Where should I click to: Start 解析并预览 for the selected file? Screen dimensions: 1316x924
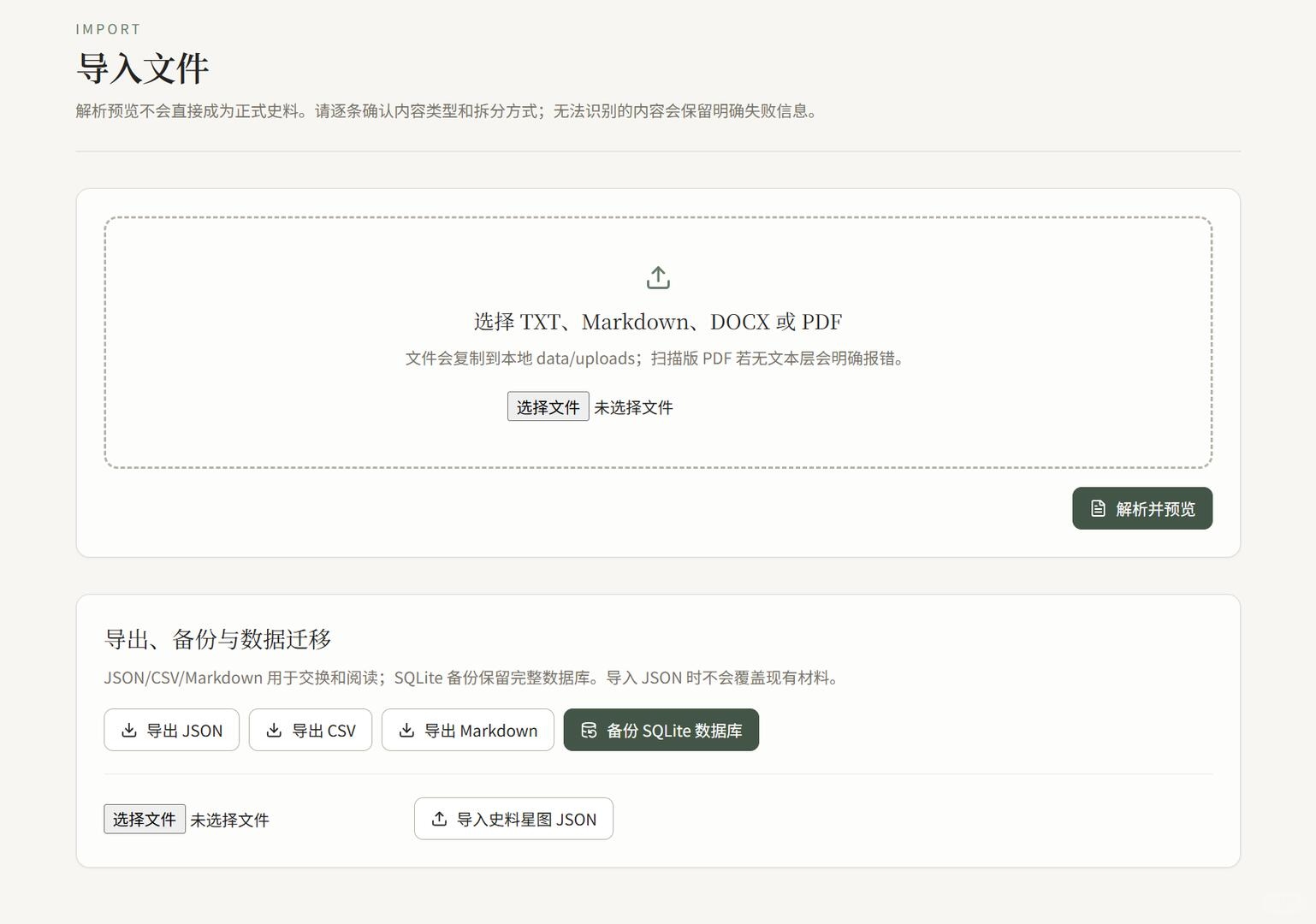1142,508
